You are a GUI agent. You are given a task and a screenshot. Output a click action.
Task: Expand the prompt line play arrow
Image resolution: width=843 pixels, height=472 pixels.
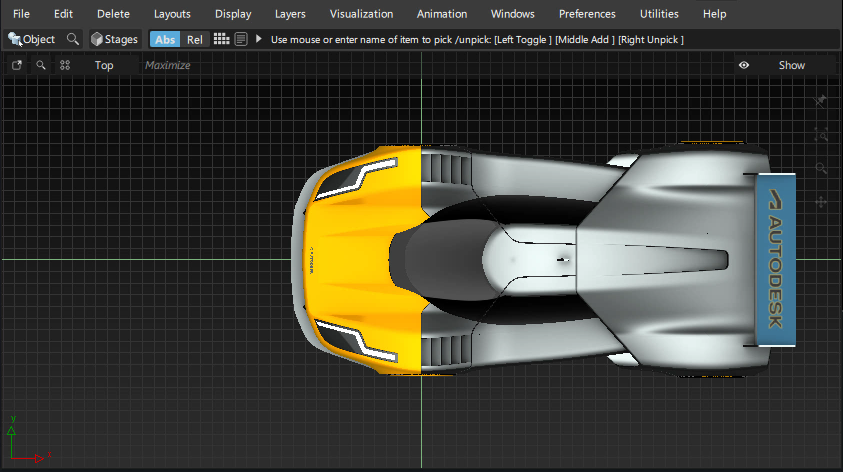coord(259,39)
